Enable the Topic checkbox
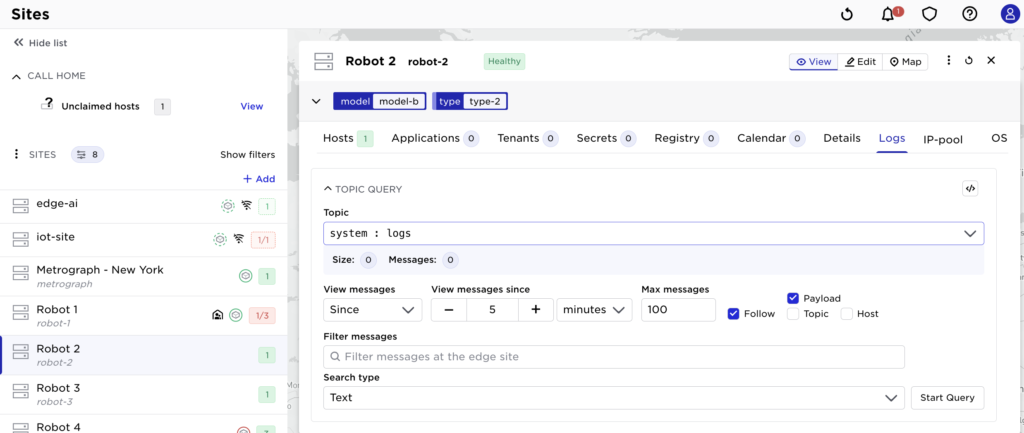Viewport: 1024px width, 433px height. click(x=793, y=313)
